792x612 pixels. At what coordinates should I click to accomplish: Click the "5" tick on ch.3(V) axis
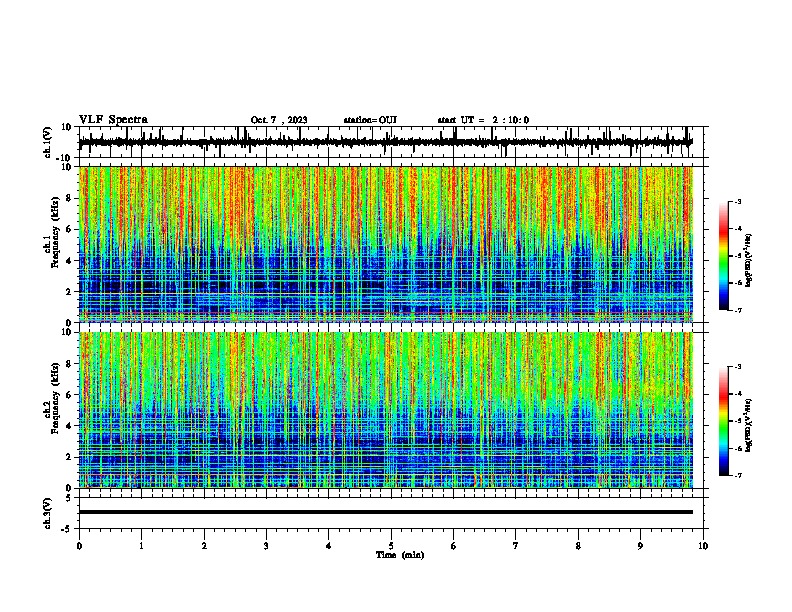pyautogui.click(x=69, y=498)
